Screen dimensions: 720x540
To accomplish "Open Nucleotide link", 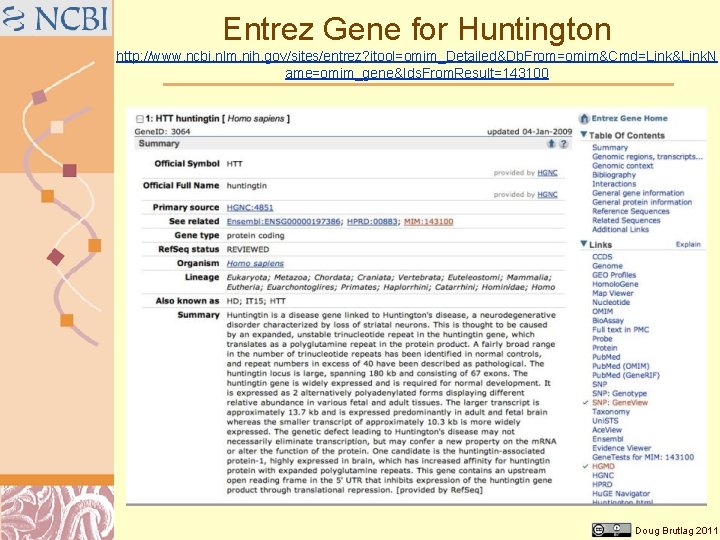I will pyautogui.click(x=611, y=302).
